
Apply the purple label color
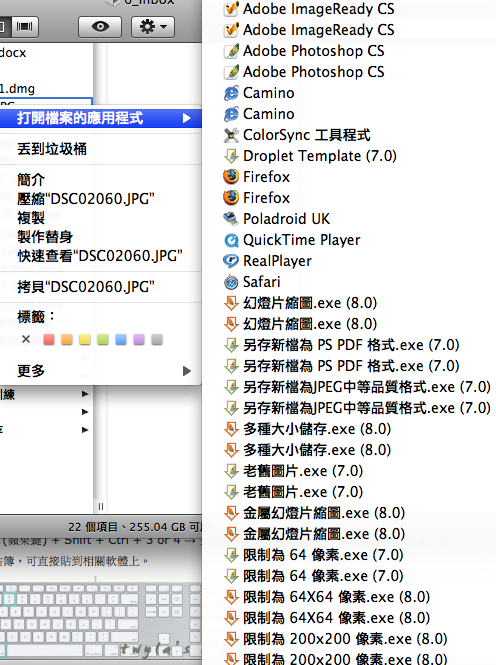139,339
